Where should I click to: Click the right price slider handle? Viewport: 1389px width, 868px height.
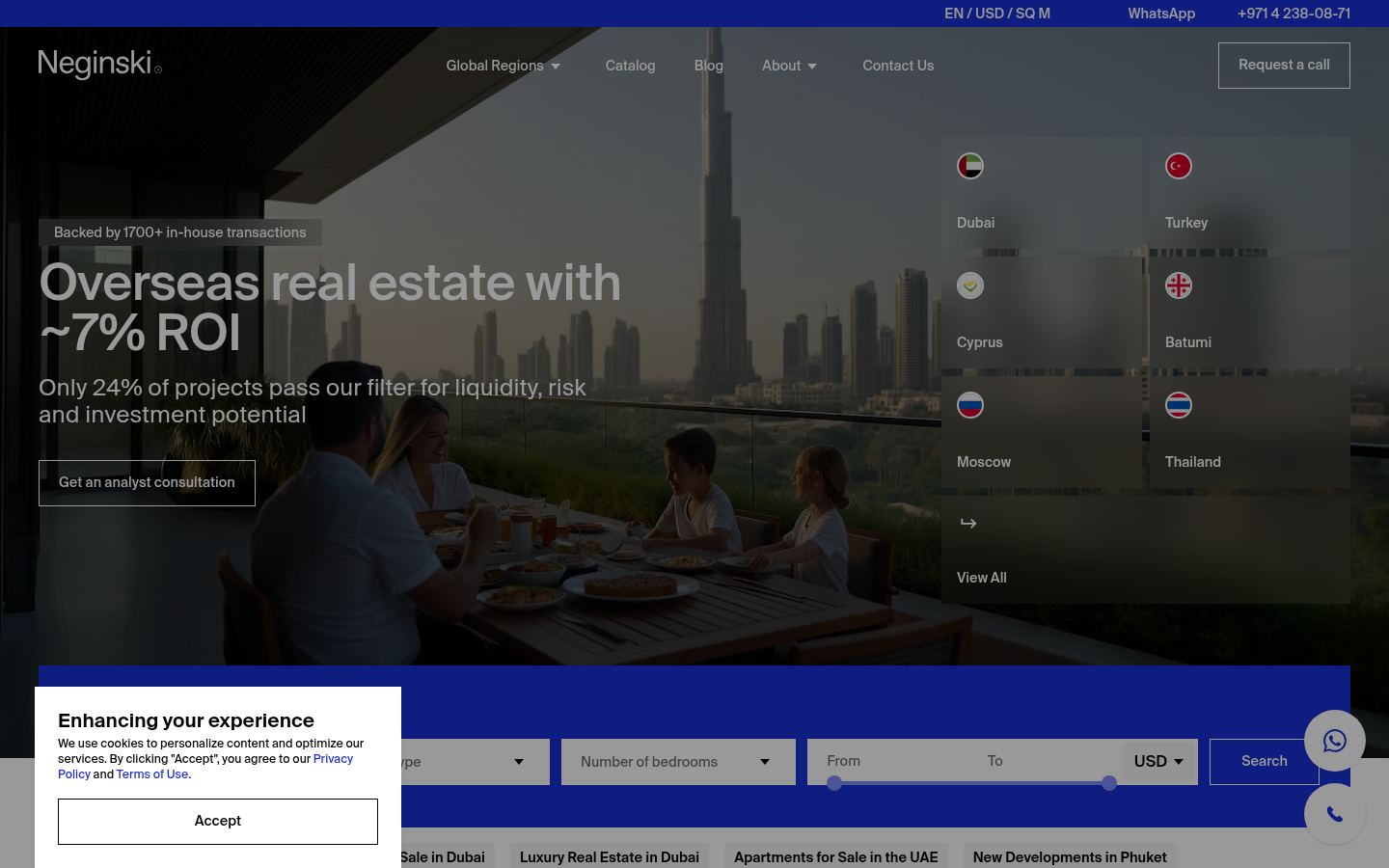1109,783
